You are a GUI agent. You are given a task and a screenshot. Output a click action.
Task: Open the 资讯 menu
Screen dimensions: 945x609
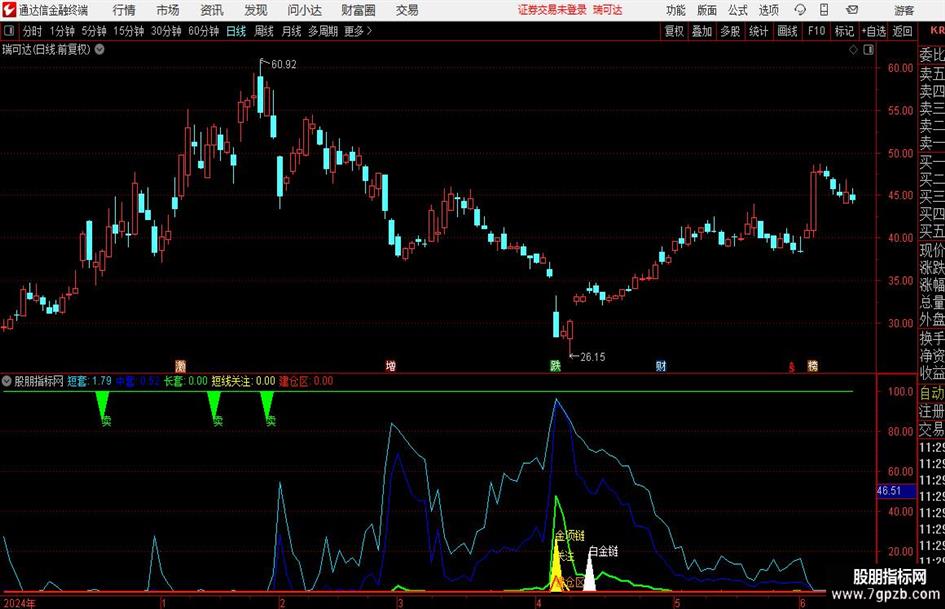click(212, 10)
